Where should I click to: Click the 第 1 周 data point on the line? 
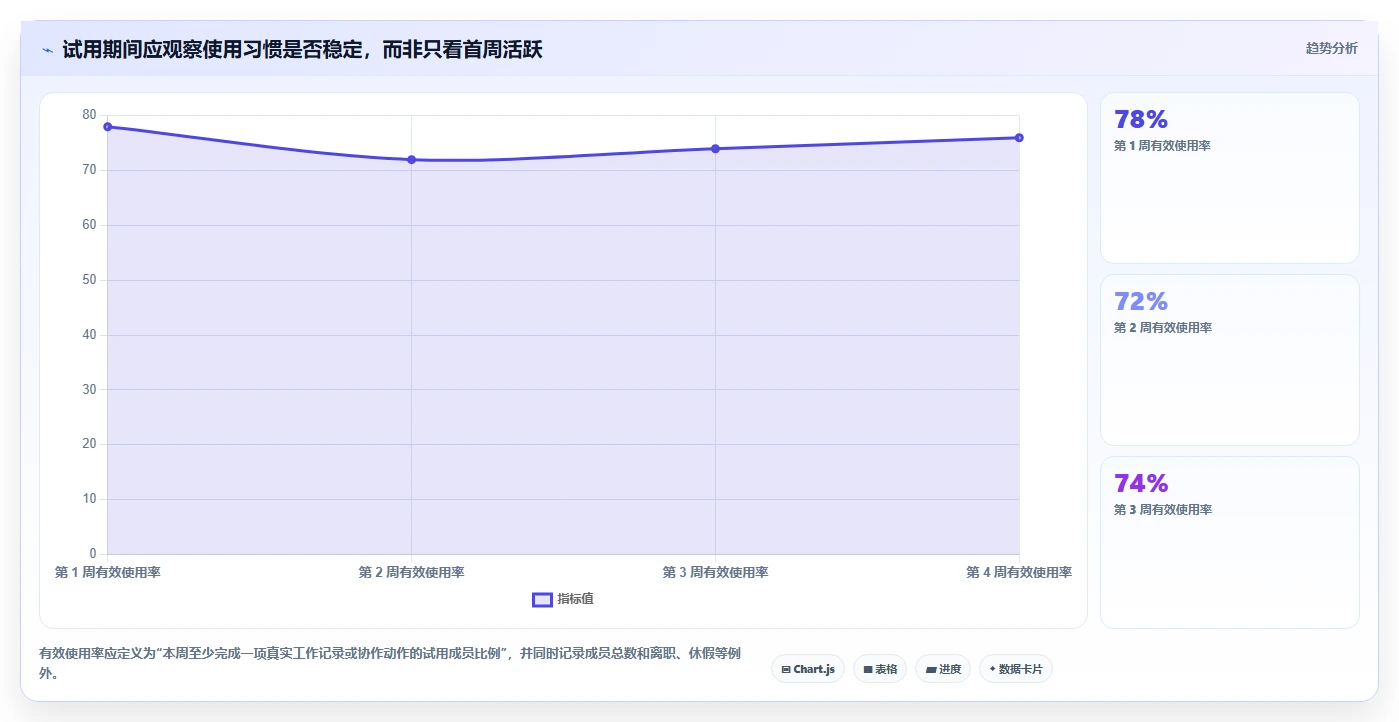(107, 127)
